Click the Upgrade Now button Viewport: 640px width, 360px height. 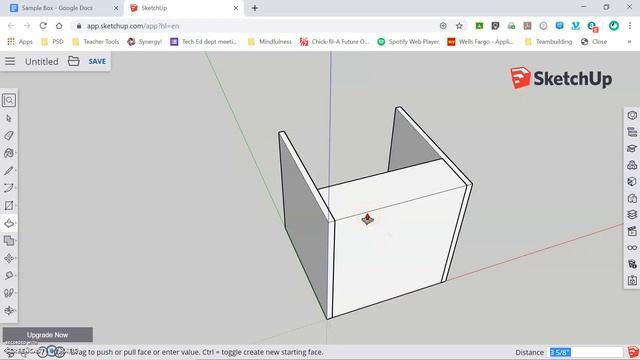point(48,335)
